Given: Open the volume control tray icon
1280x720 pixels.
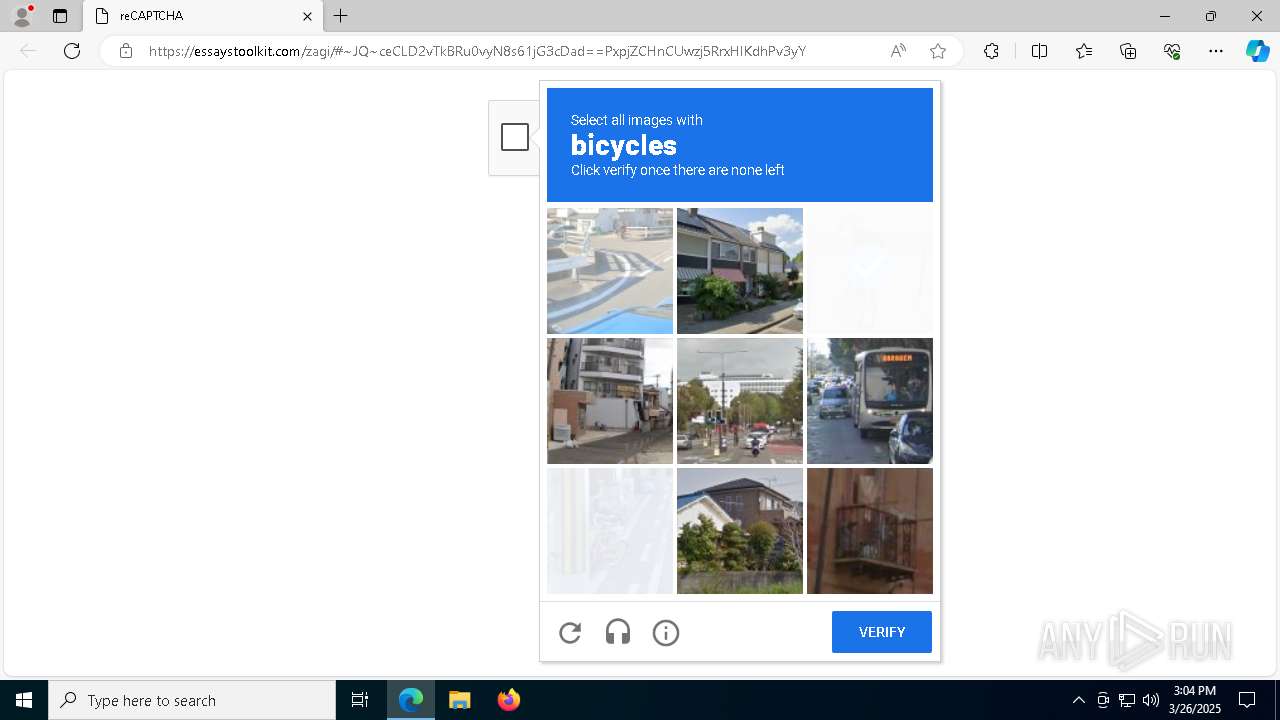Looking at the screenshot, I should (x=1151, y=700).
